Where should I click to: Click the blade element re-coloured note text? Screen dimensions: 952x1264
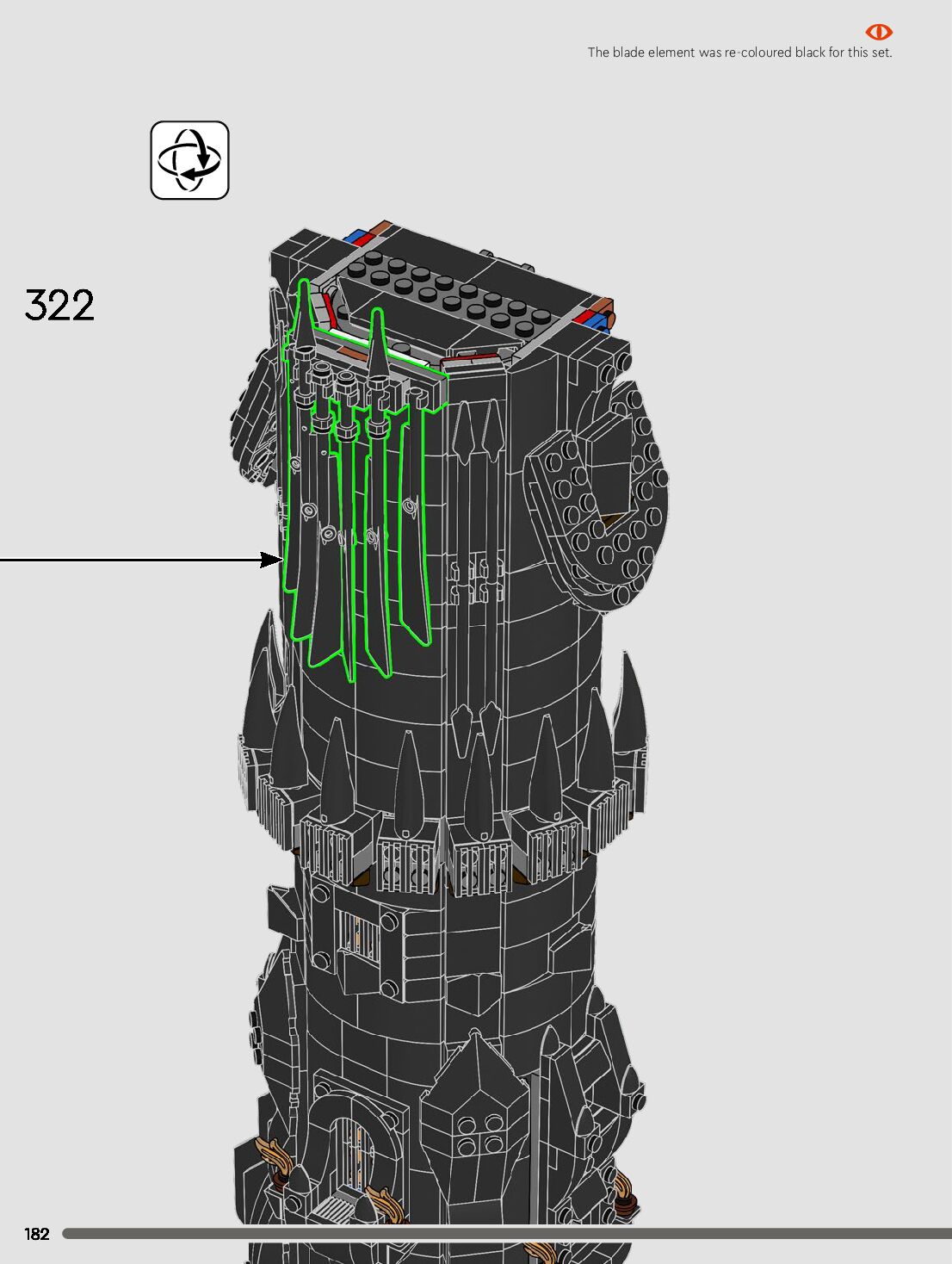(739, 53)
